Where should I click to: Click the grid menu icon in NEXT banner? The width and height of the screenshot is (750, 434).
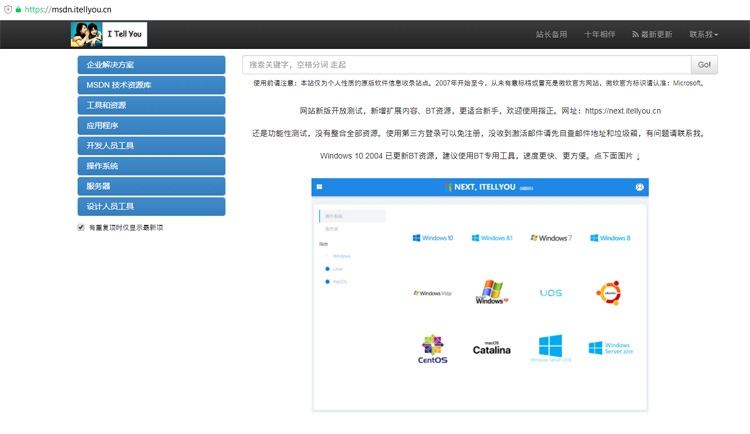[x=319, y=187]
